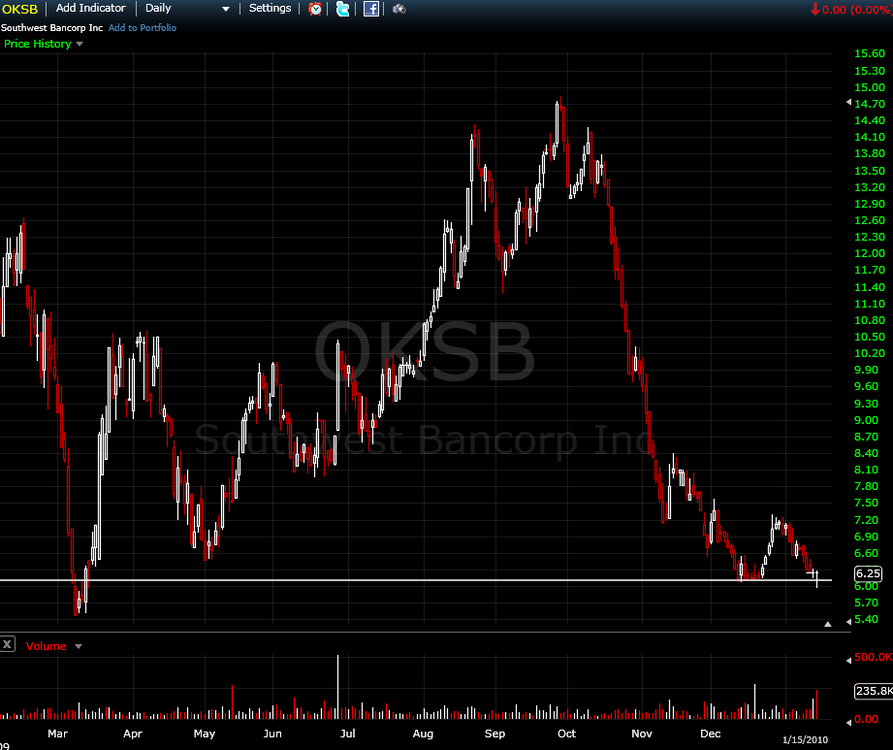Click the Dec month label
893x750 pixels.
711,733
